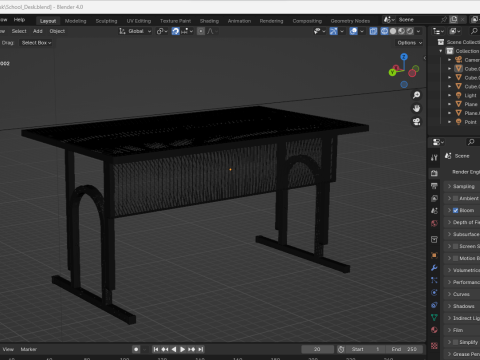The image size is (480, 360).
Task: Select wireframe viewport shading mode
Action: pos(384,31)
